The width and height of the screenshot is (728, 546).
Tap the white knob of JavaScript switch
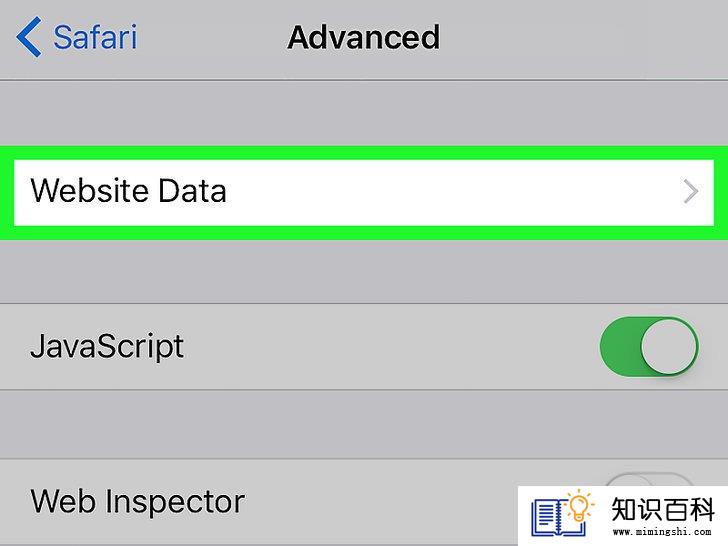(x=669, y=346)
